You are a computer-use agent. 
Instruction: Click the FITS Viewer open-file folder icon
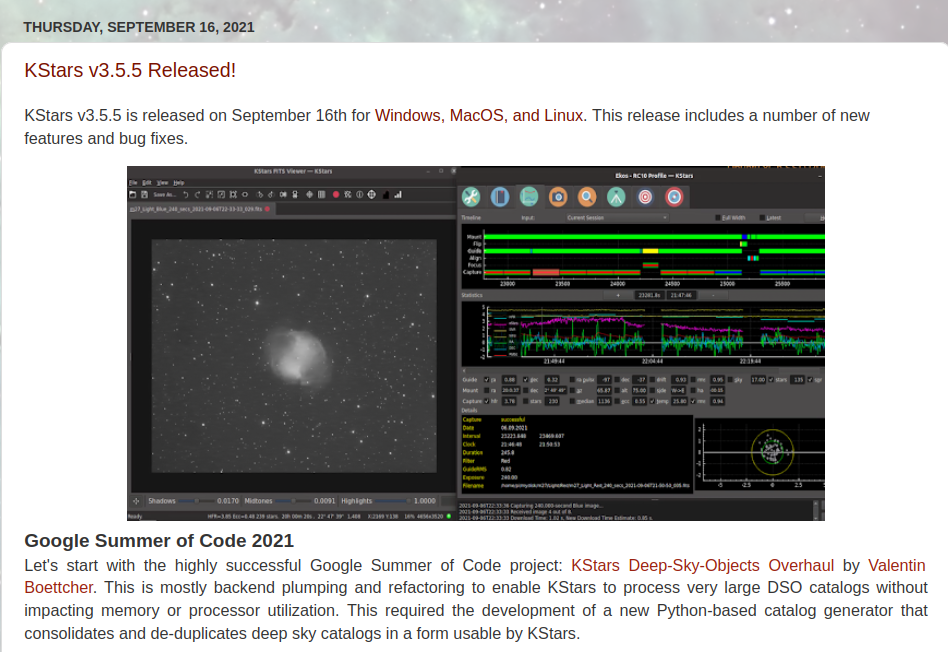(x=132, y=195)
